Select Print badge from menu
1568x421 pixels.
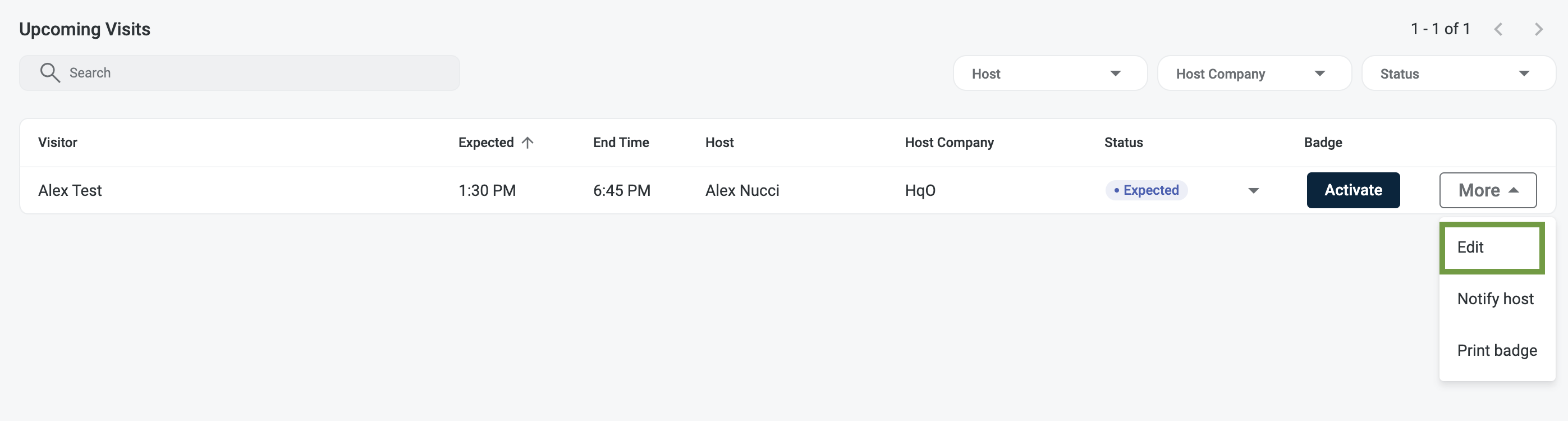click(x=1496, y=351)
